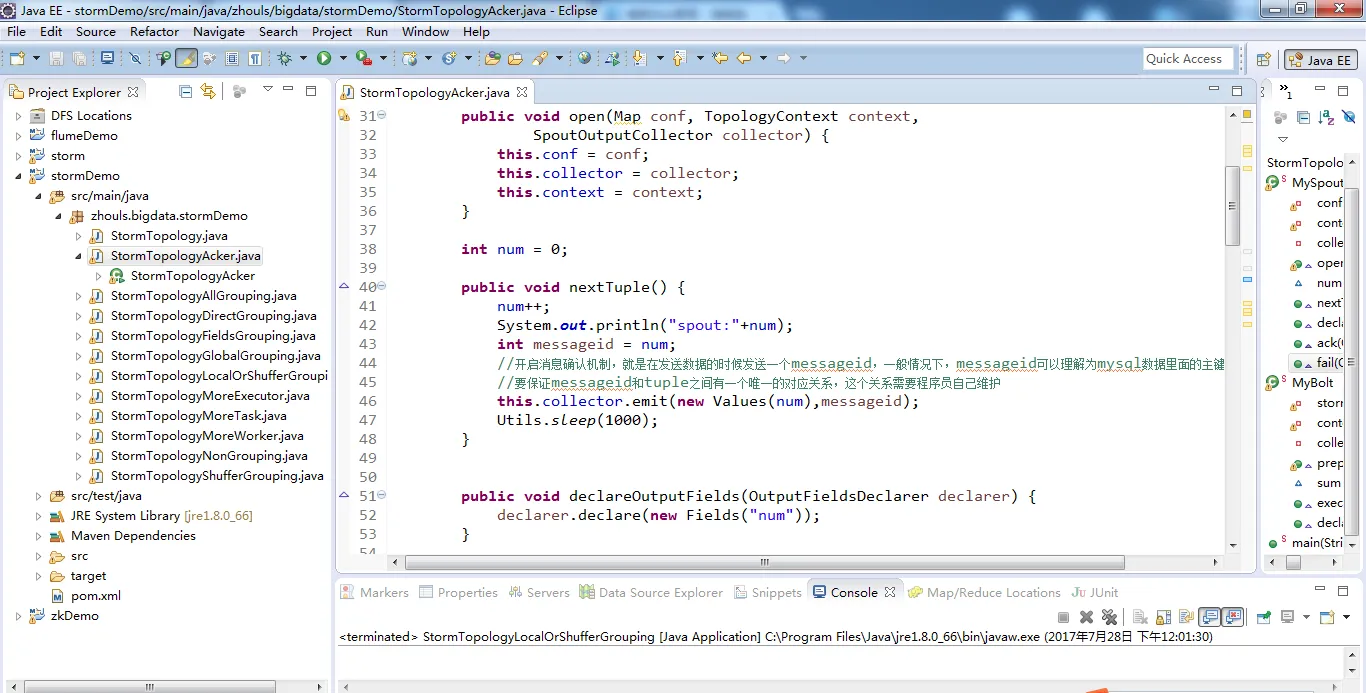Expand Maven Dependencies node
1366x693 pixels.
coord(38,536)
